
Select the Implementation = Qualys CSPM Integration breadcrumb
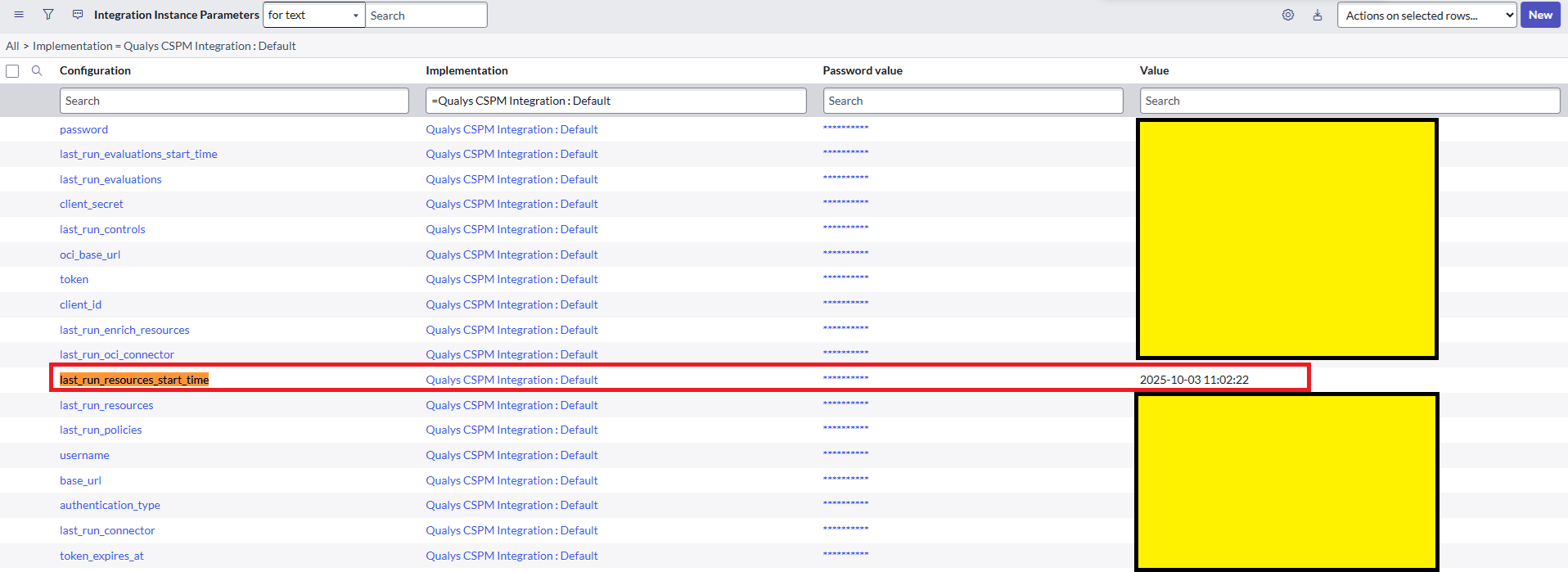pyautogui.click(x=164, y=46)
